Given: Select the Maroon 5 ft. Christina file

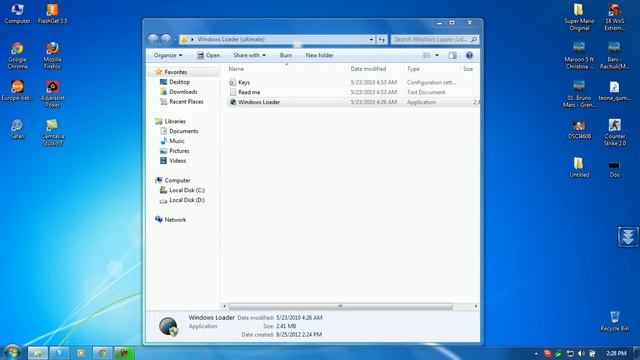Looking at the screenshot, I should pos(579,55).
